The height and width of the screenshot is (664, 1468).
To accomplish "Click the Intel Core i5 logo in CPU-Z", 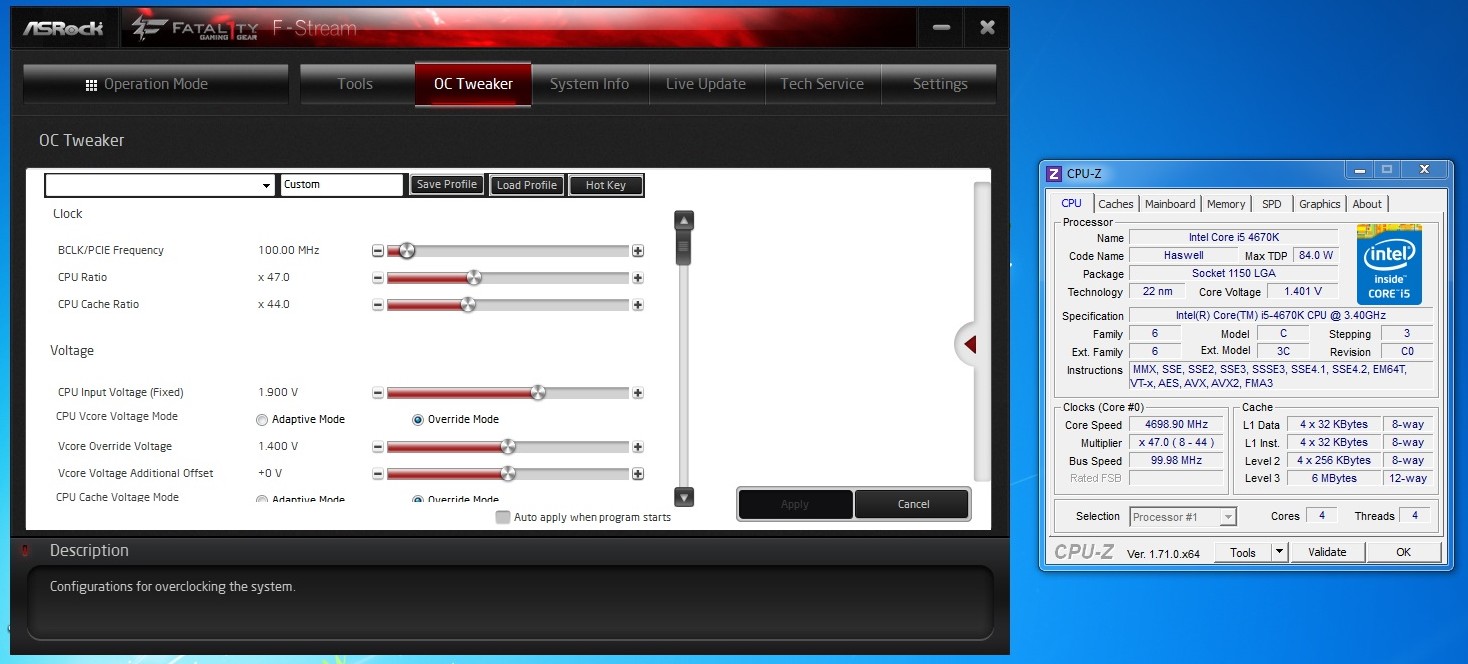I will coord(1389,264).
